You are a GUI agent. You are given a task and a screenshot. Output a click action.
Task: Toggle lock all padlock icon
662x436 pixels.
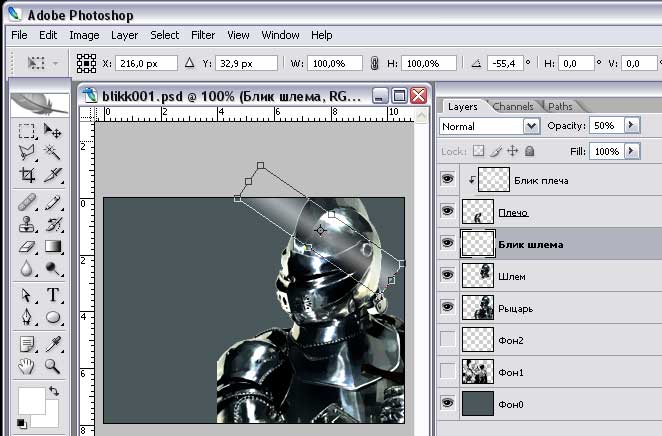tap(530, 151)
